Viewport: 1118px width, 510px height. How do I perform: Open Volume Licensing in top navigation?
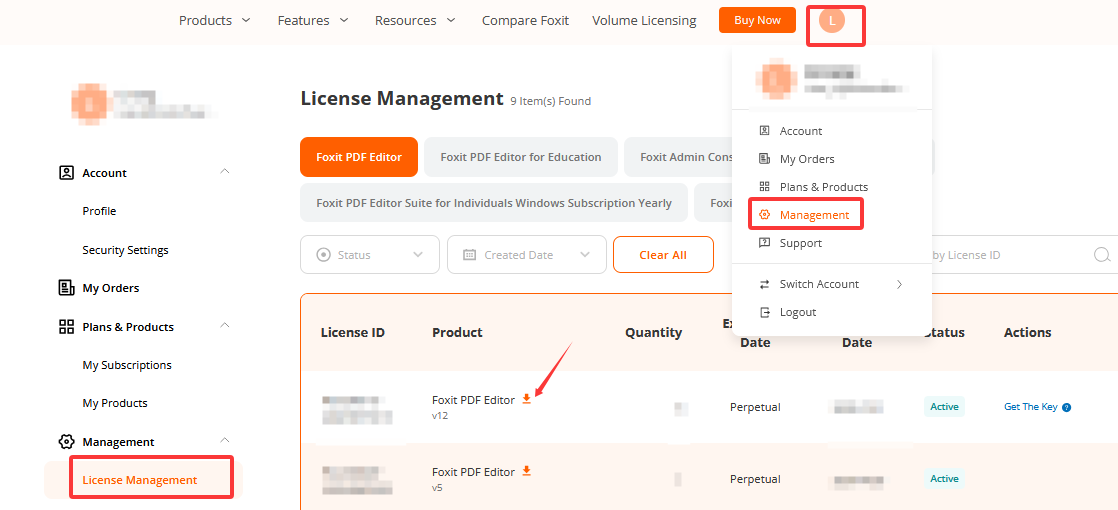pos(644,21)
